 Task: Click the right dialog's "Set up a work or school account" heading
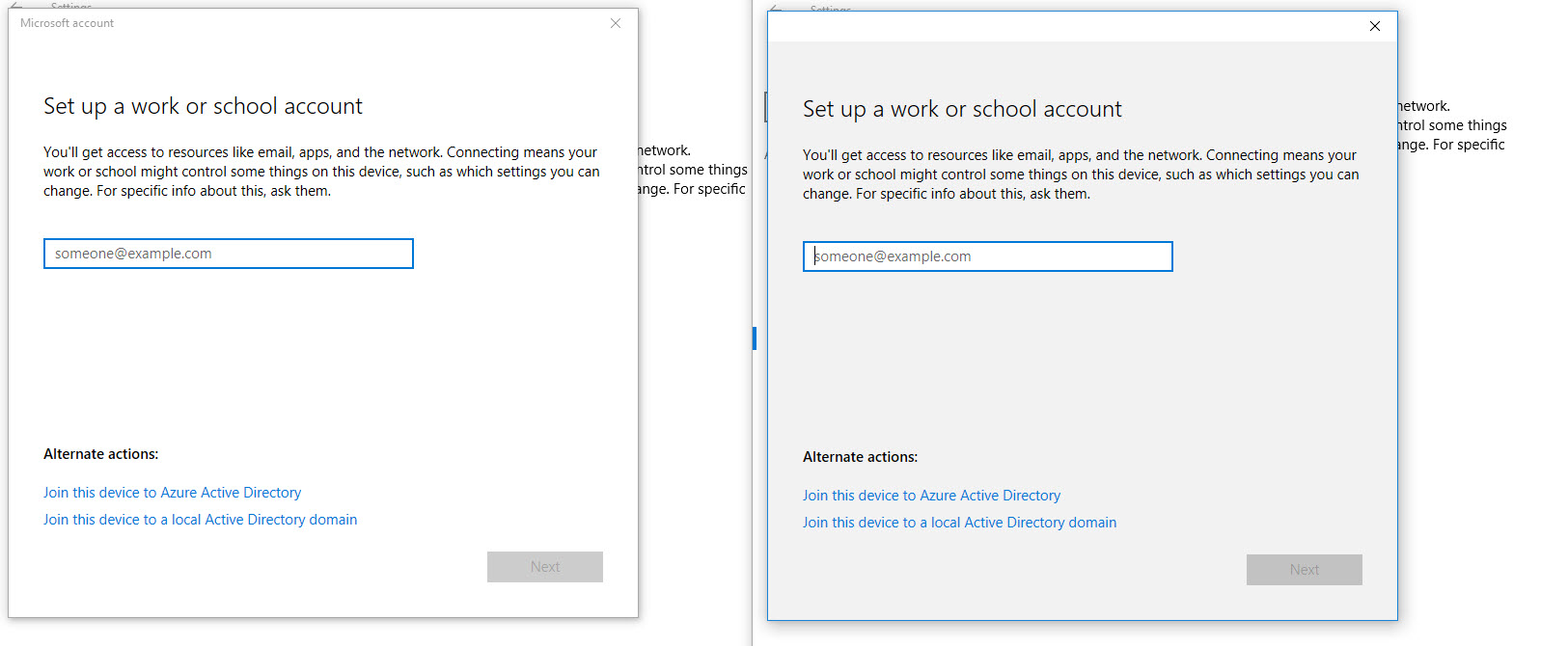pos(962,109)
